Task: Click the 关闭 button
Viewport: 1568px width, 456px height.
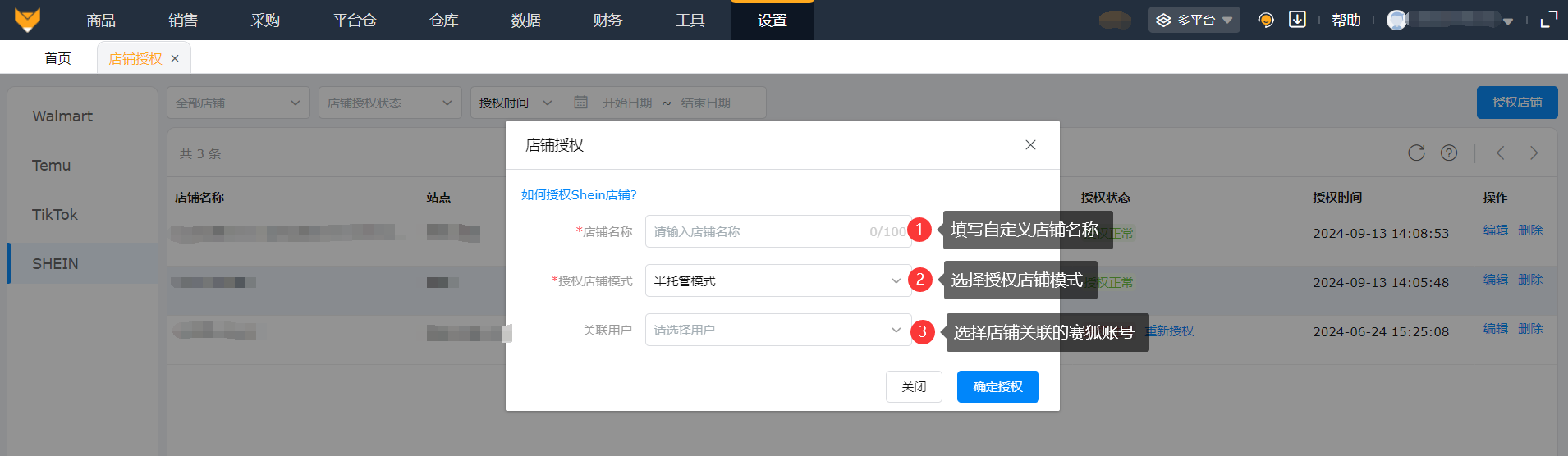Action: coord(914,386)
